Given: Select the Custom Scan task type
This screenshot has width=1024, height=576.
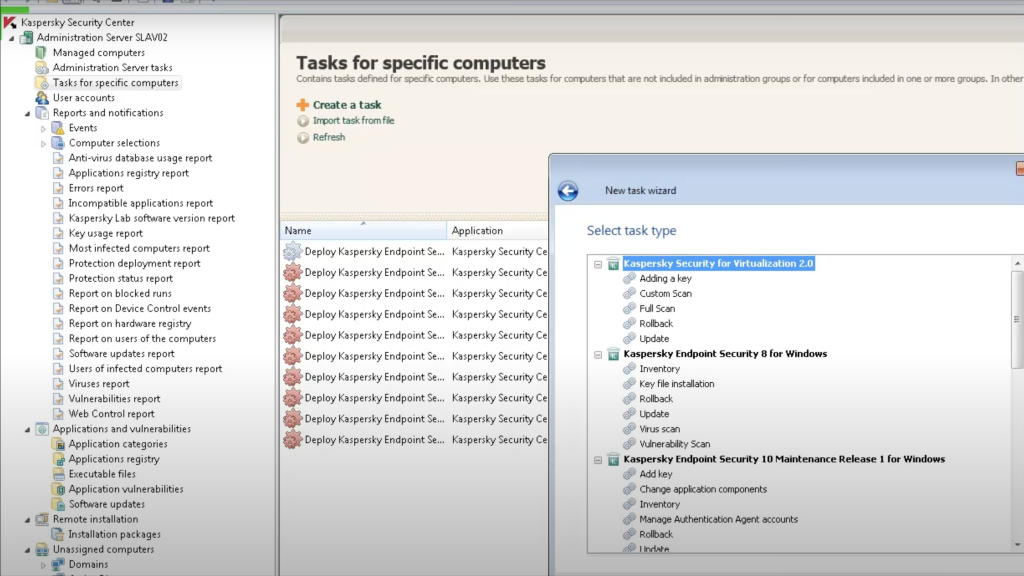Looking at the screenshot, I should [665, 293].
